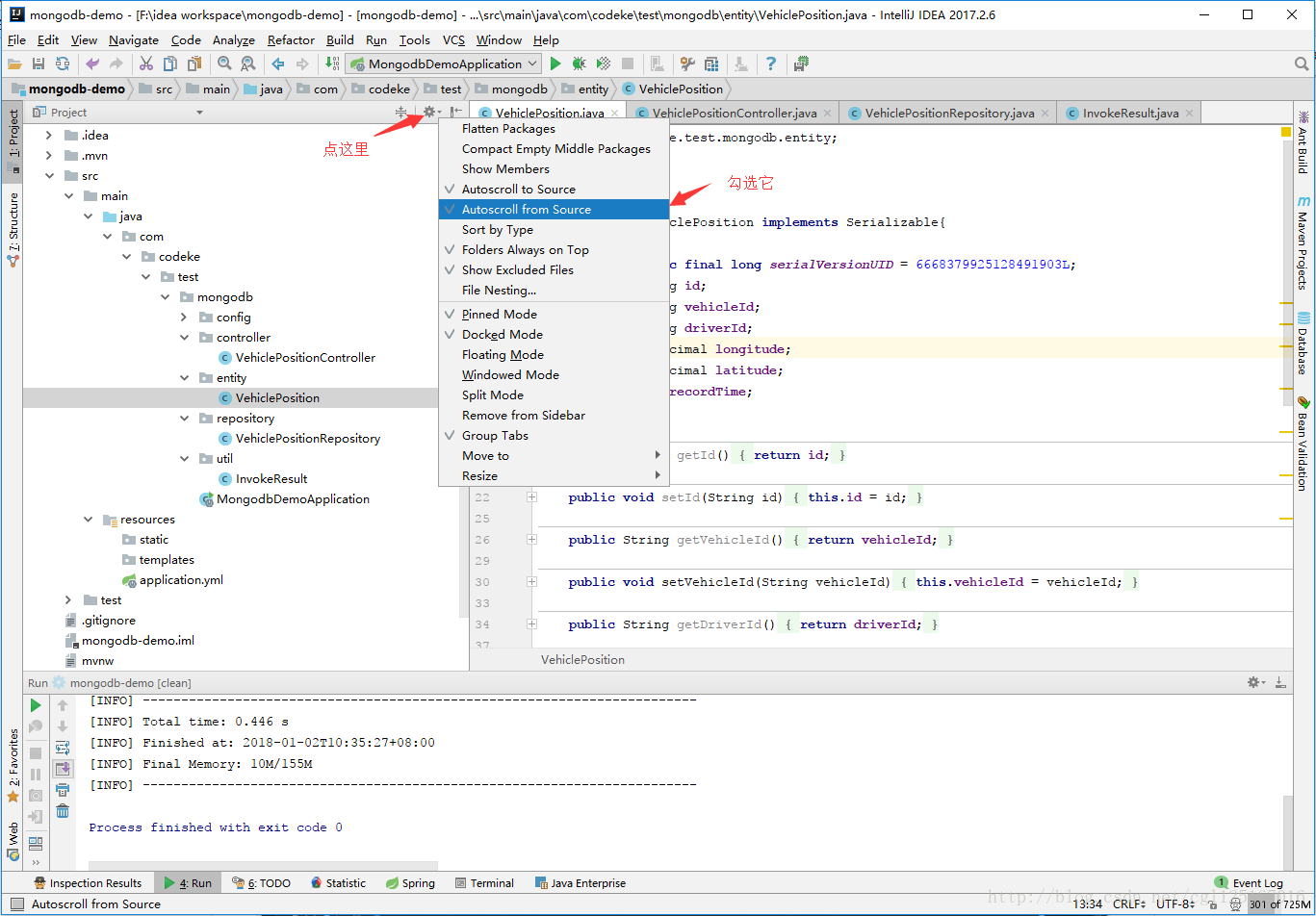Run MongodbDemoApplication with the green Run icon

click(555, 64)
